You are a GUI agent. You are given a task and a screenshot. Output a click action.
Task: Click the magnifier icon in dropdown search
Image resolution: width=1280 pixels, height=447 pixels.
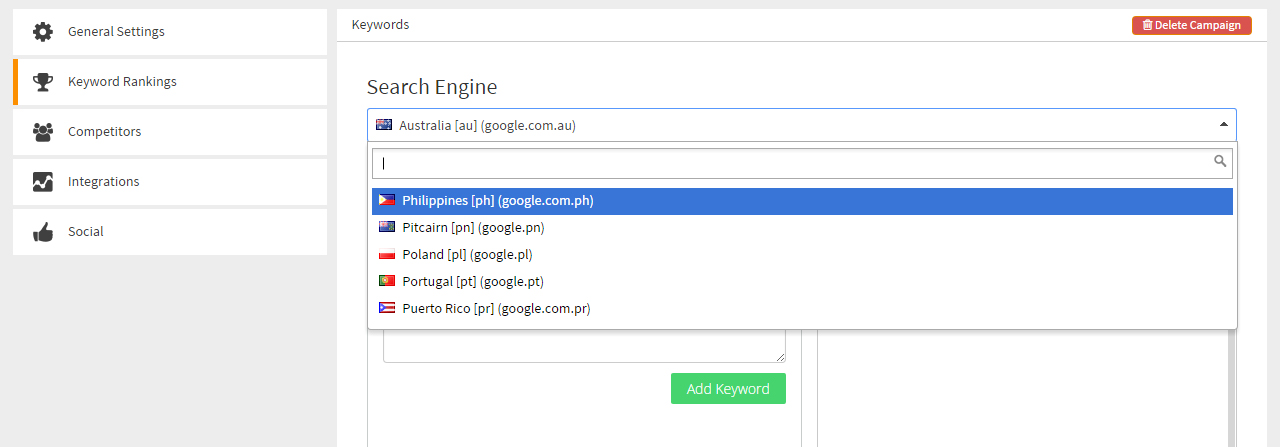pyautogui.click(x=1220, y=161)
